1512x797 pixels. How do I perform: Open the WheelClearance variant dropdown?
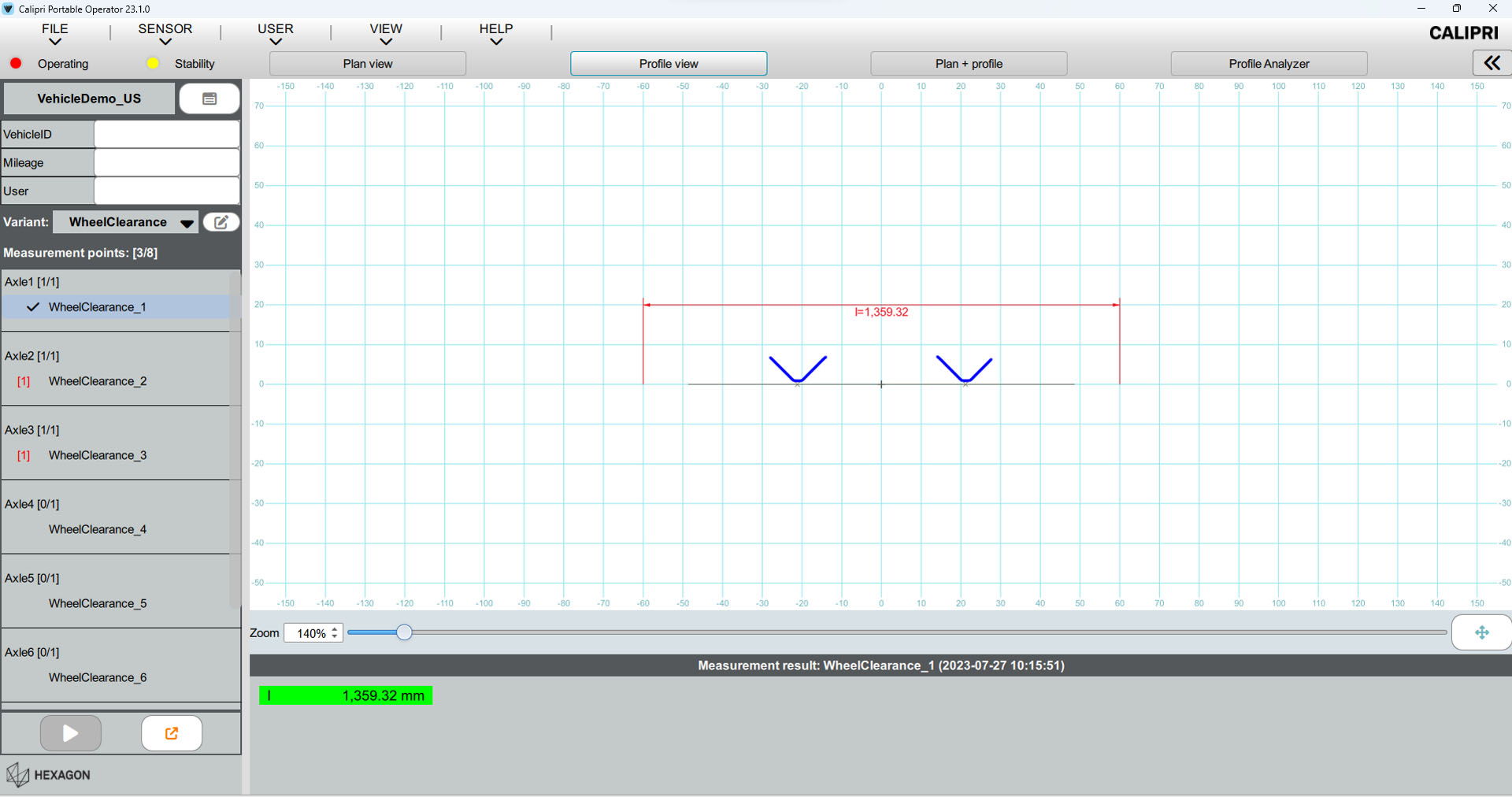[x=125, y=222]
